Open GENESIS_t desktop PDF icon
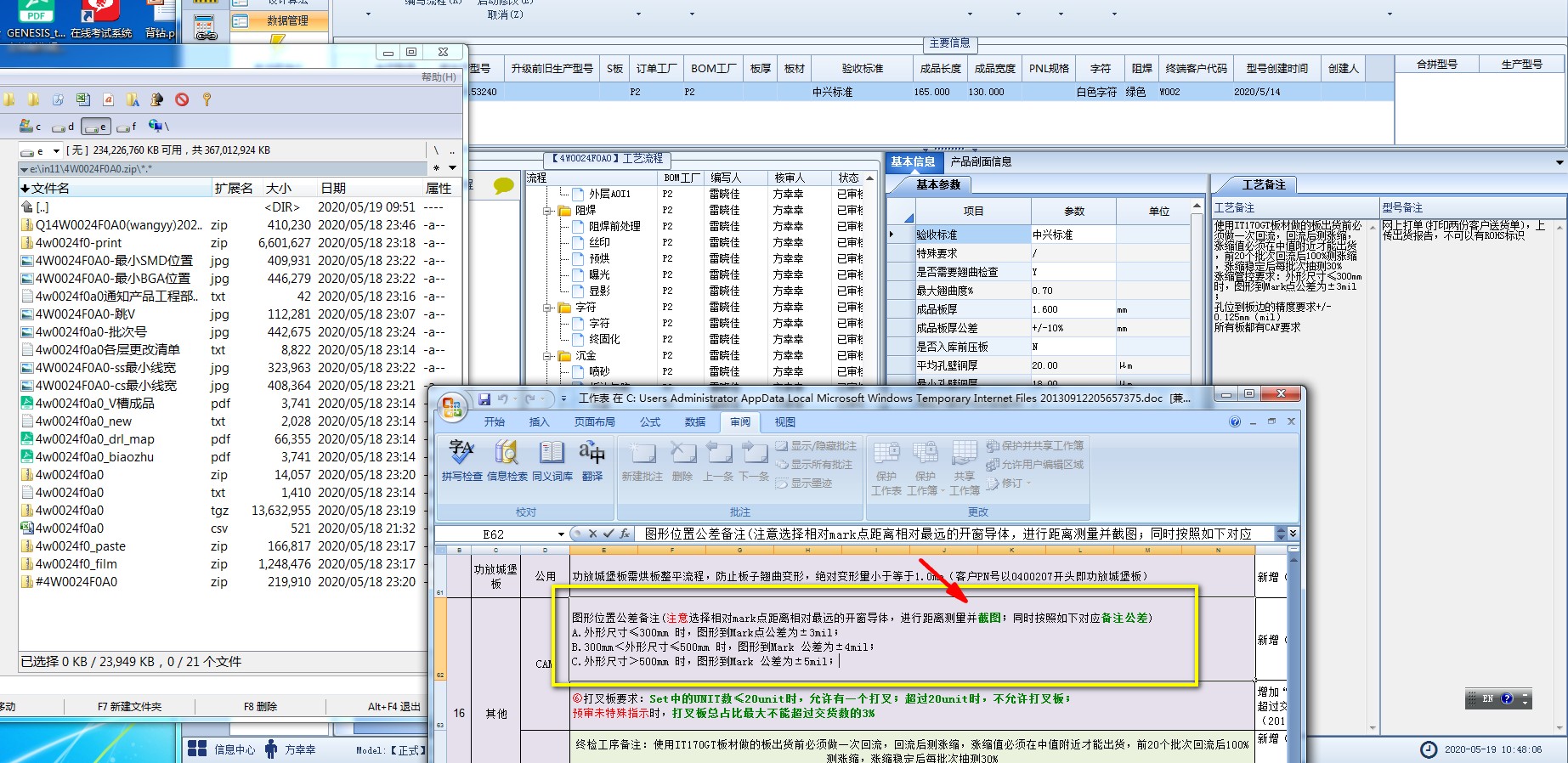 click(x=35, y=20)
